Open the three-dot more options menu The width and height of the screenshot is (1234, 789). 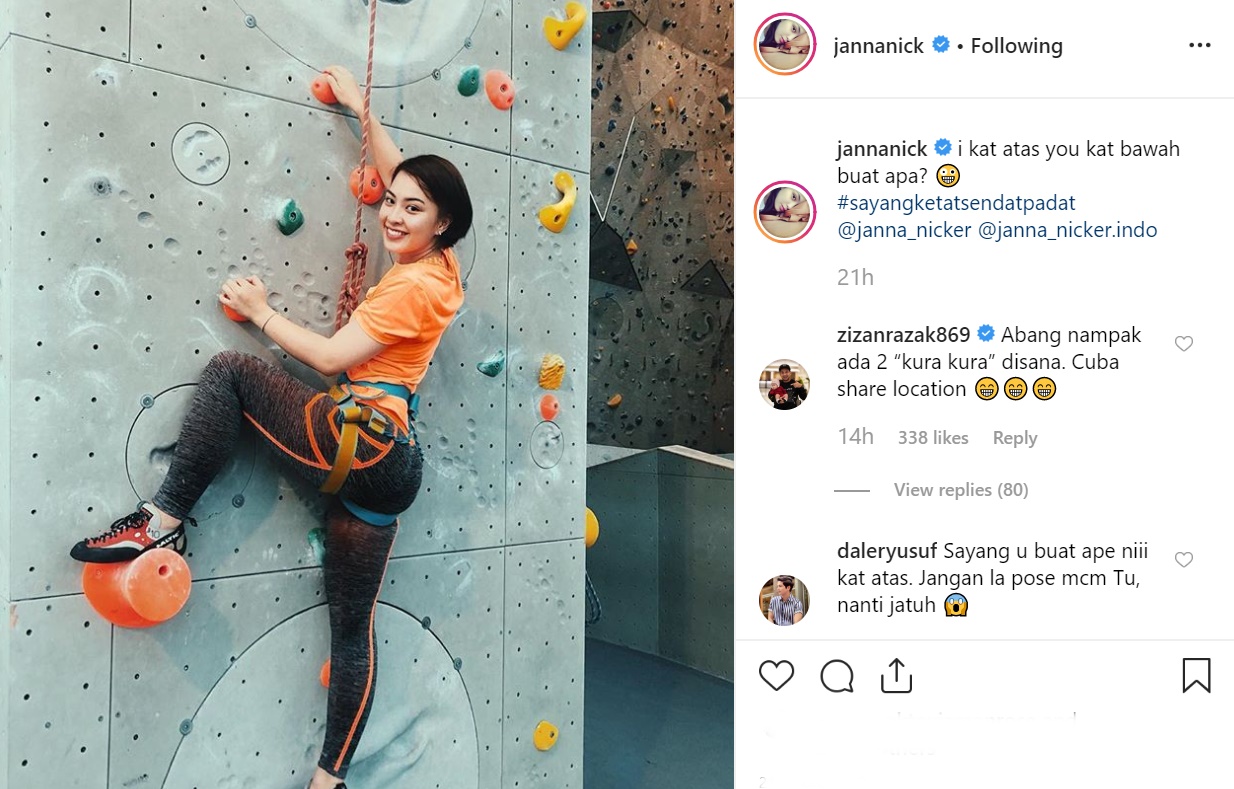[x=1199, y=46]
